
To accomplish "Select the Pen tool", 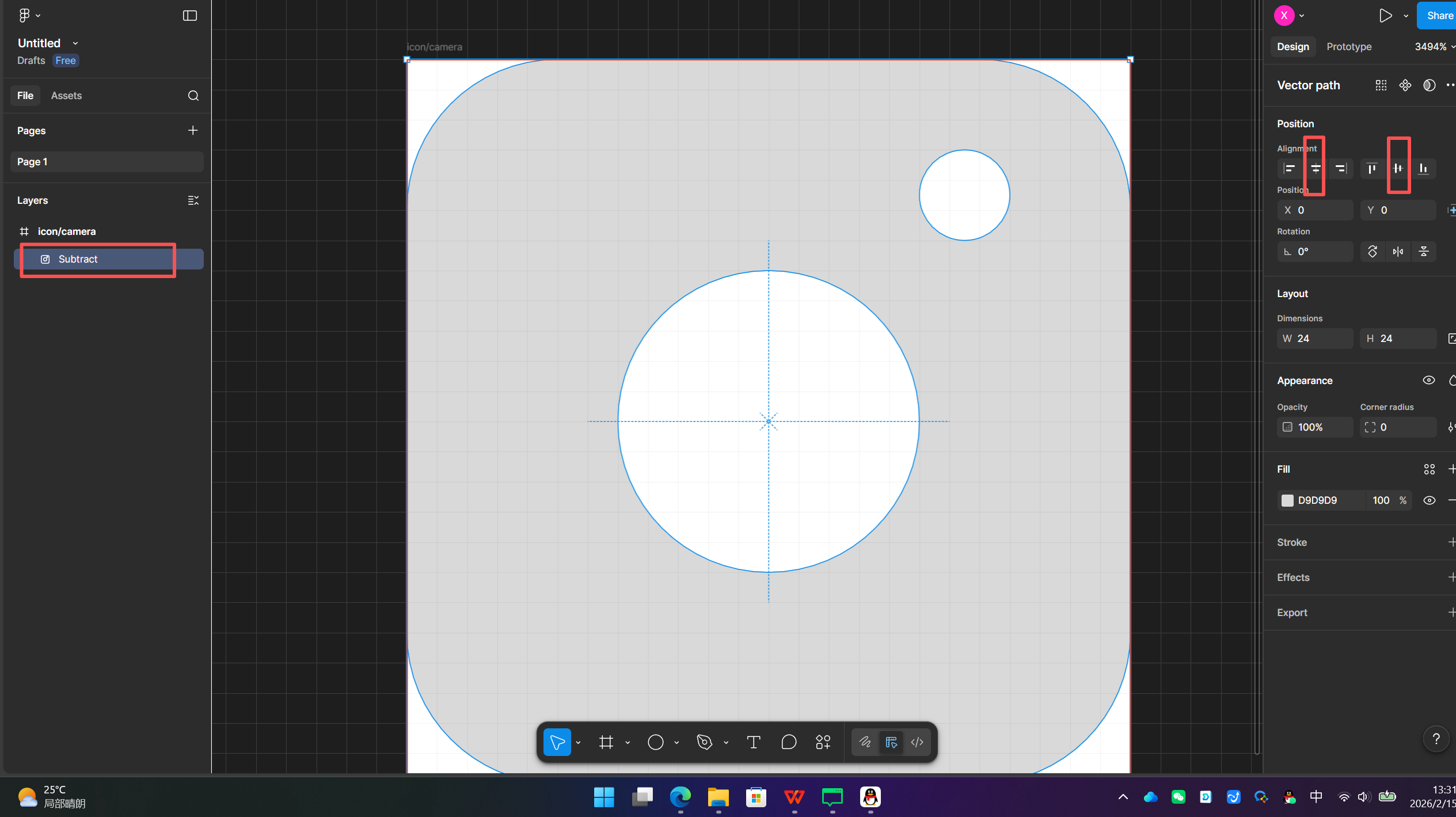I will pyautogui.click(x=704, y=742).
